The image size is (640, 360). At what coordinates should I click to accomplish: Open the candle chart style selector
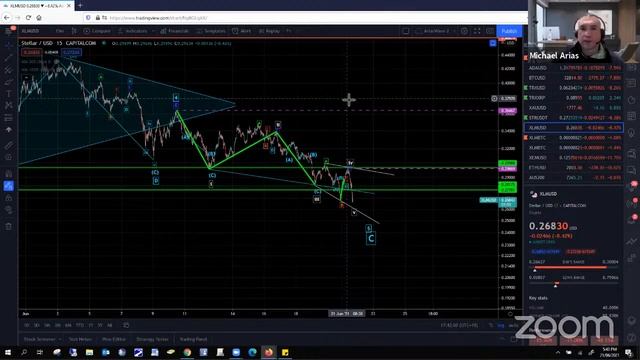(74, 31)
